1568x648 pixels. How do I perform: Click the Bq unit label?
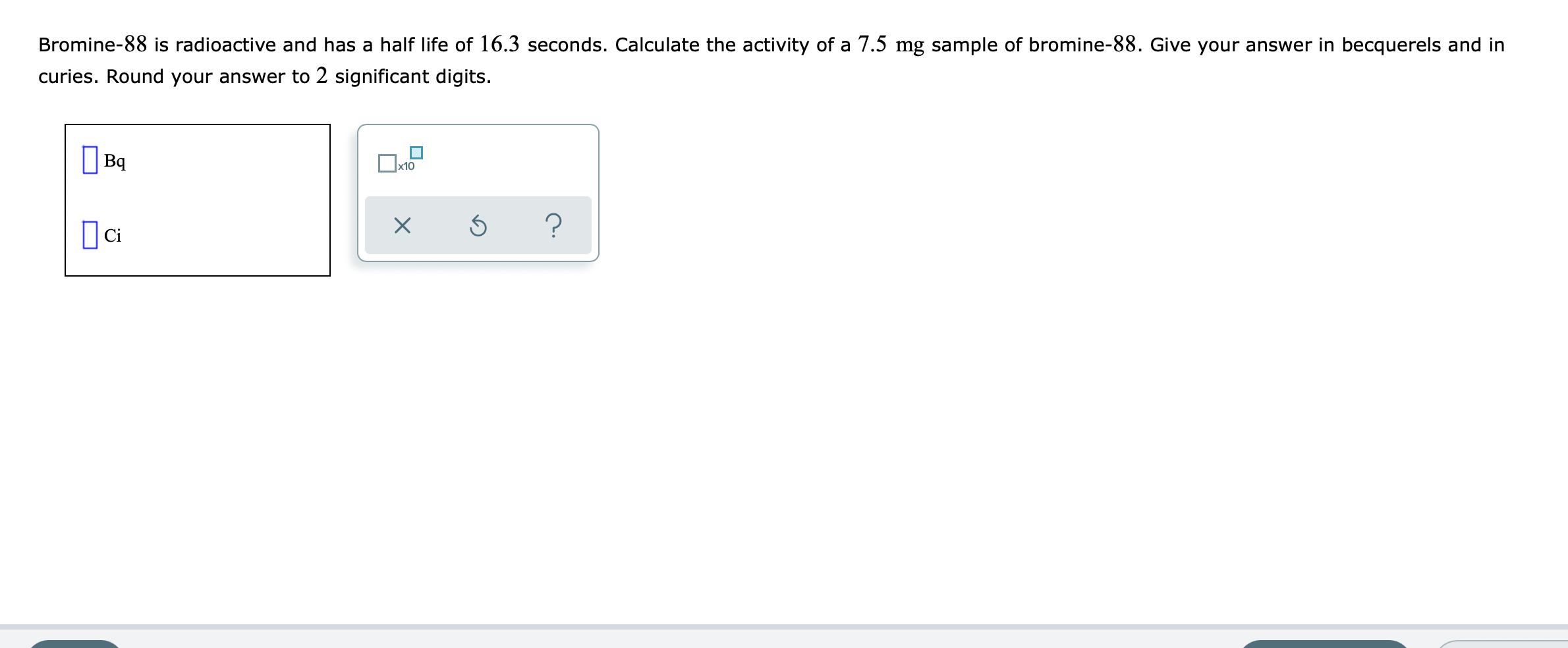115,161
